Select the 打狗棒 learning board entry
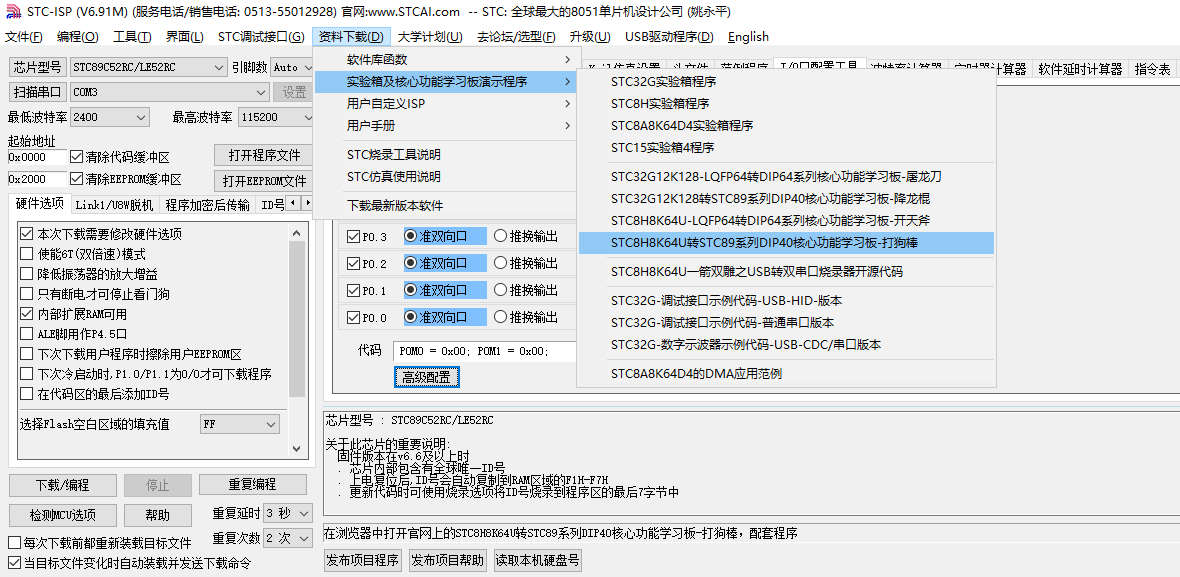Image resolution: width=1180 pixels, height=577 pixels. pyautogui.click(x=786, y=243)
